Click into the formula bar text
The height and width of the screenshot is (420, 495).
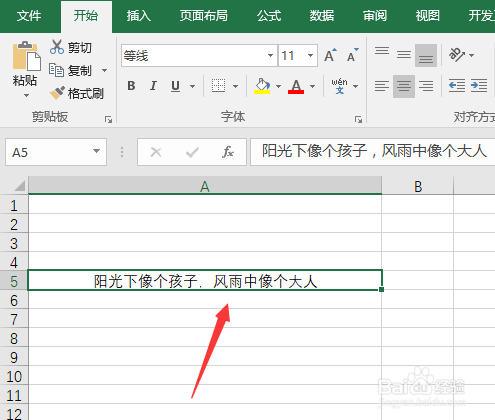tap(374, 151)
